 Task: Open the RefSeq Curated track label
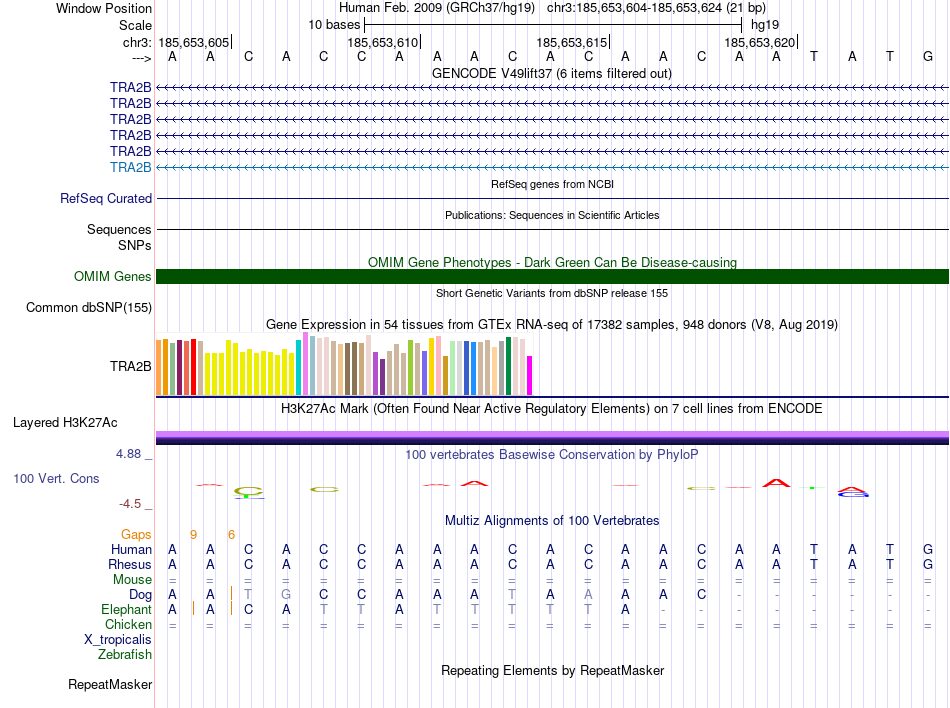click(106, 198)
